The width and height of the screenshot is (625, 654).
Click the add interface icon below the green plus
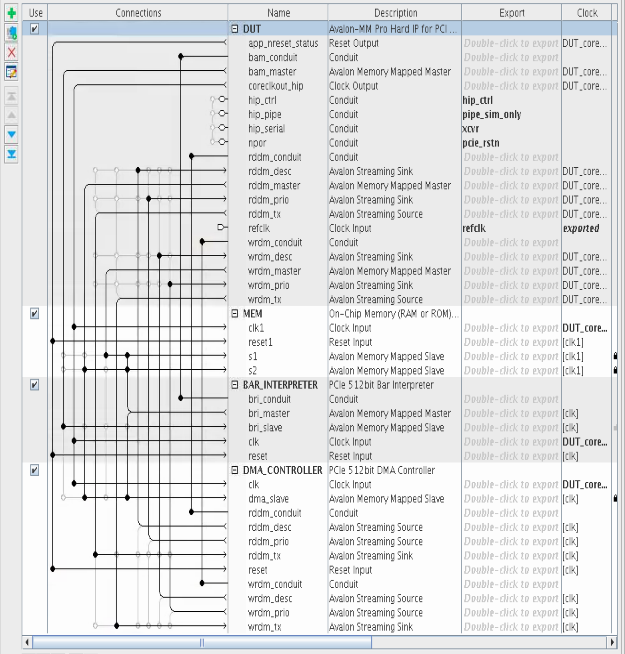click(11, 33)
